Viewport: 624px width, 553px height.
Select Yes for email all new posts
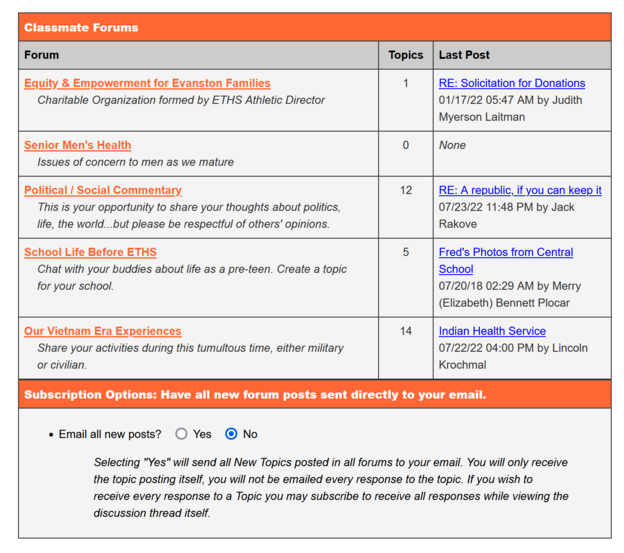[x=181, y=434]
